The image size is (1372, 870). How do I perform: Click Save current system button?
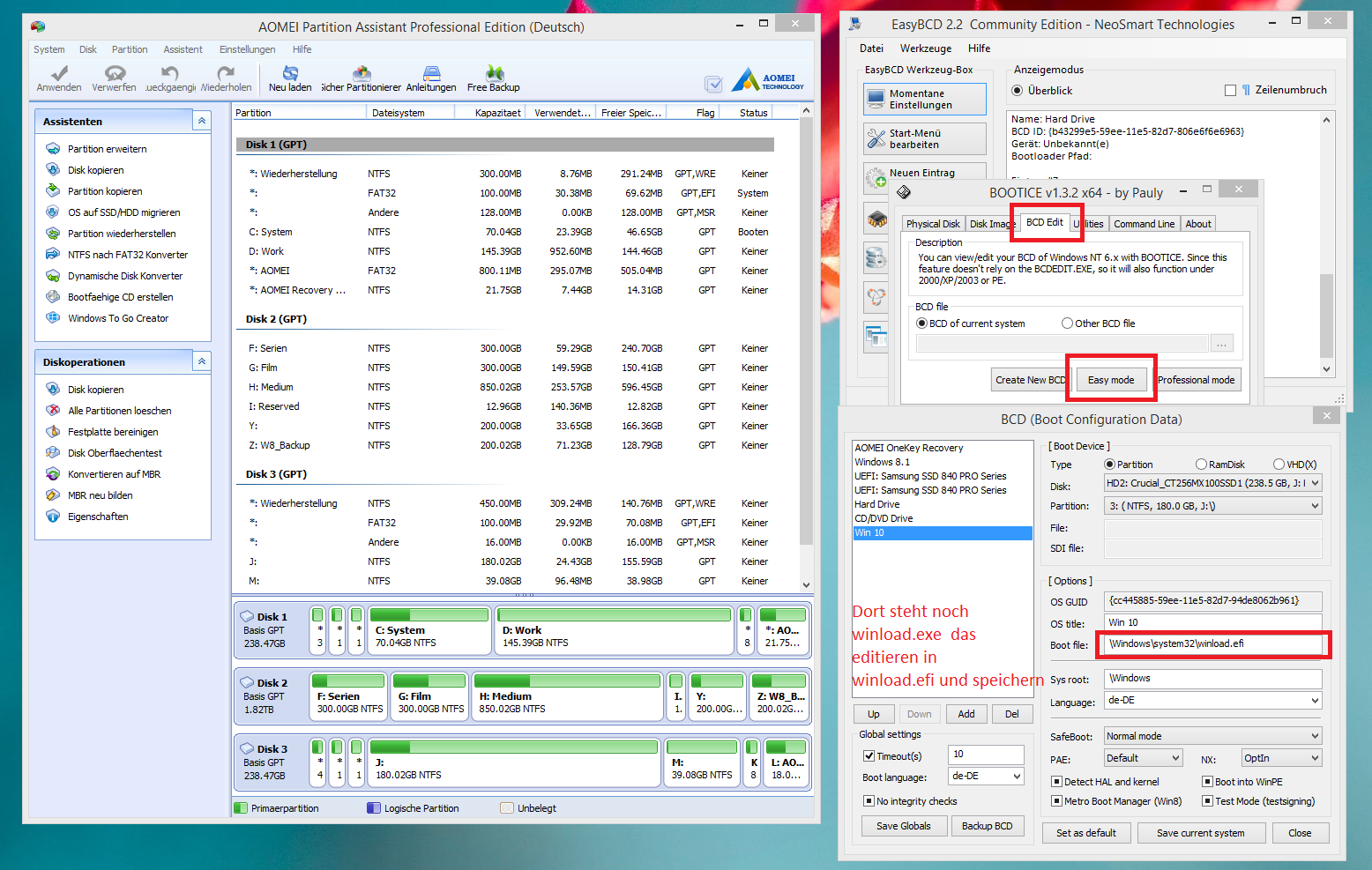click(x=1200, y=833)
